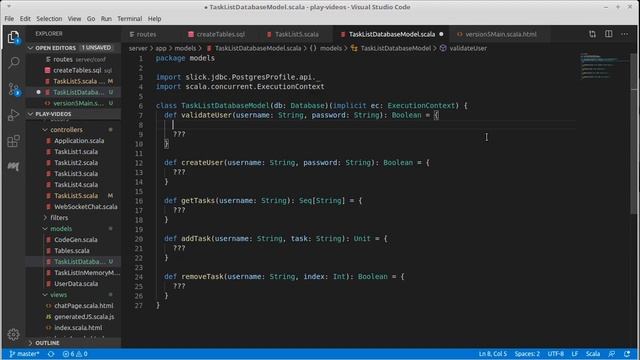Open the Selection menu
The width and height of the screenshot is (640, 360).
(49, 19)
